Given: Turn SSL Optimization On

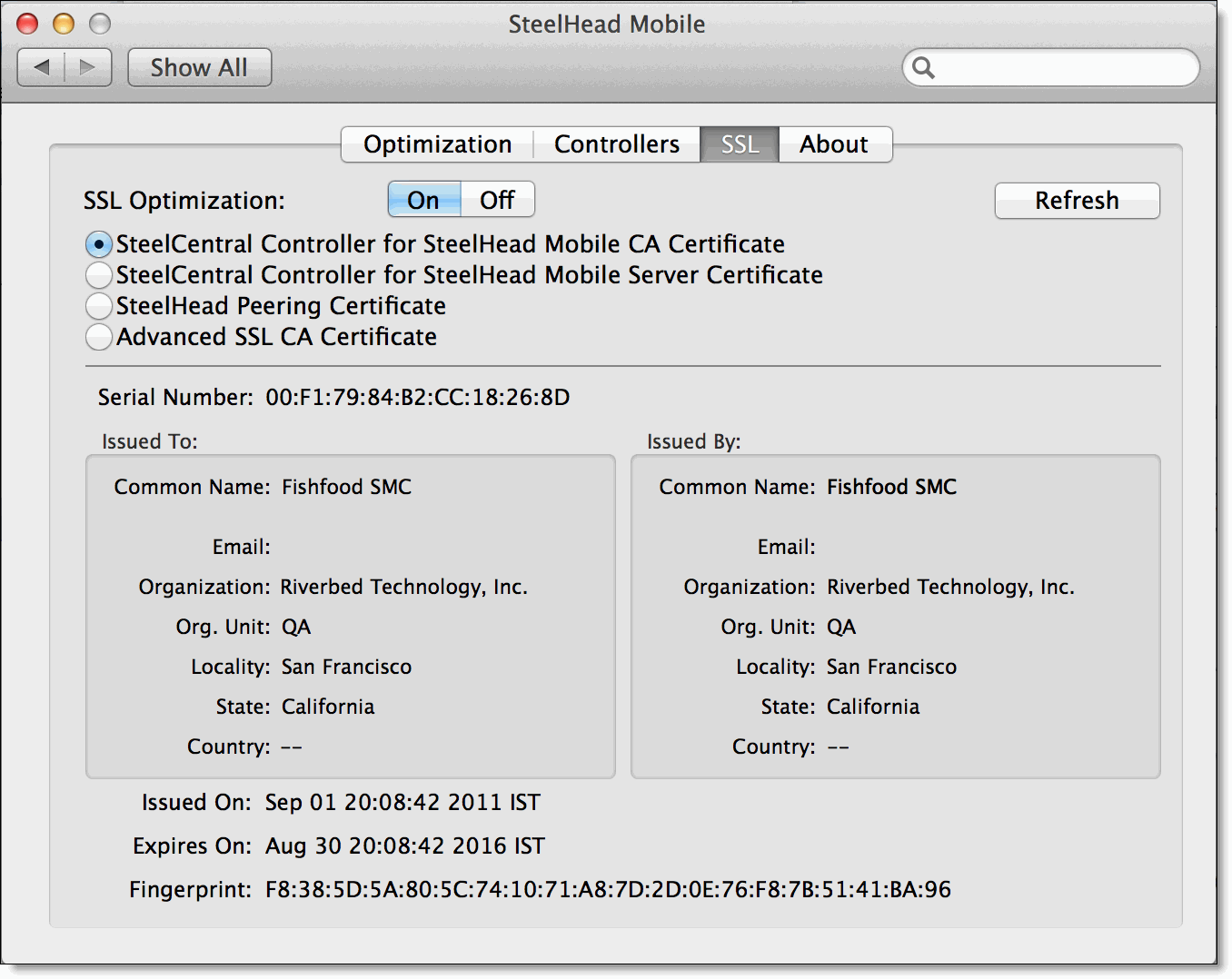Looking at the screenshot, I should (423, 199).
